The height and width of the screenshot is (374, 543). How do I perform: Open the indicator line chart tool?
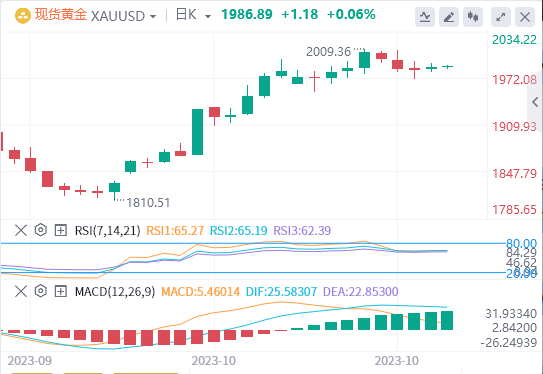pyautogui.click(x=425, y=17)
